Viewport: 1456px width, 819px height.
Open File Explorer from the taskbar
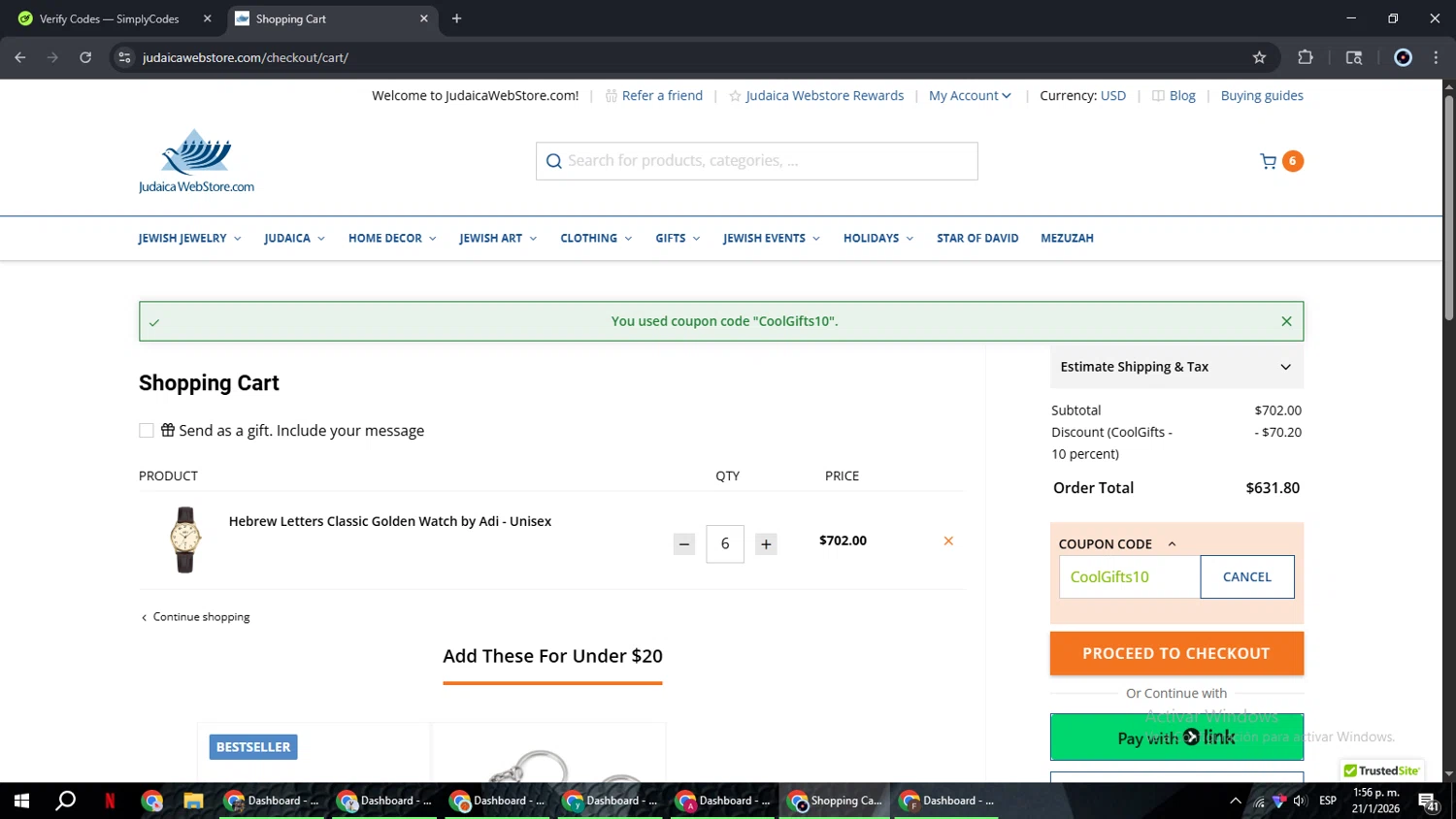coord(193,801)
